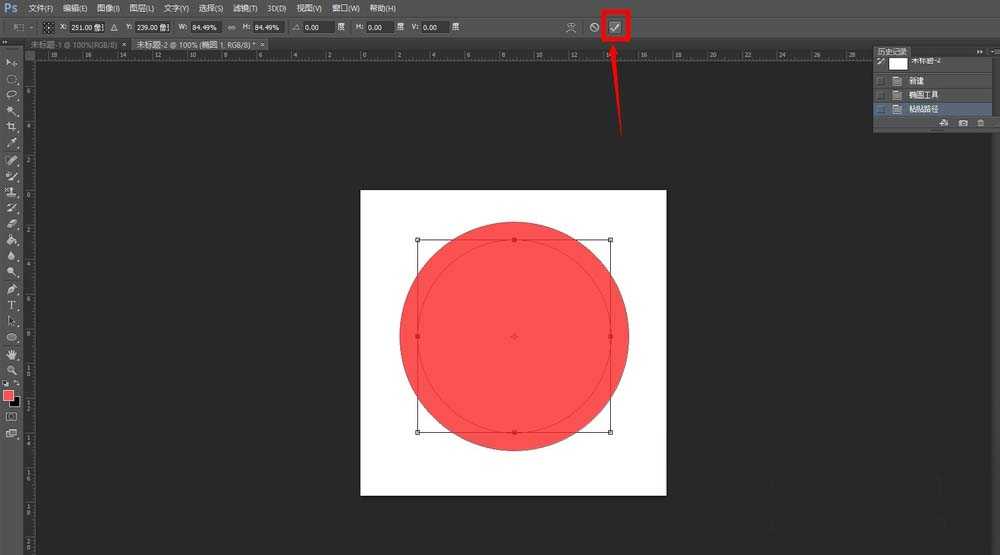1000x555 pixels.
Task: Select the History Brush tool
Action: (11, 208)
